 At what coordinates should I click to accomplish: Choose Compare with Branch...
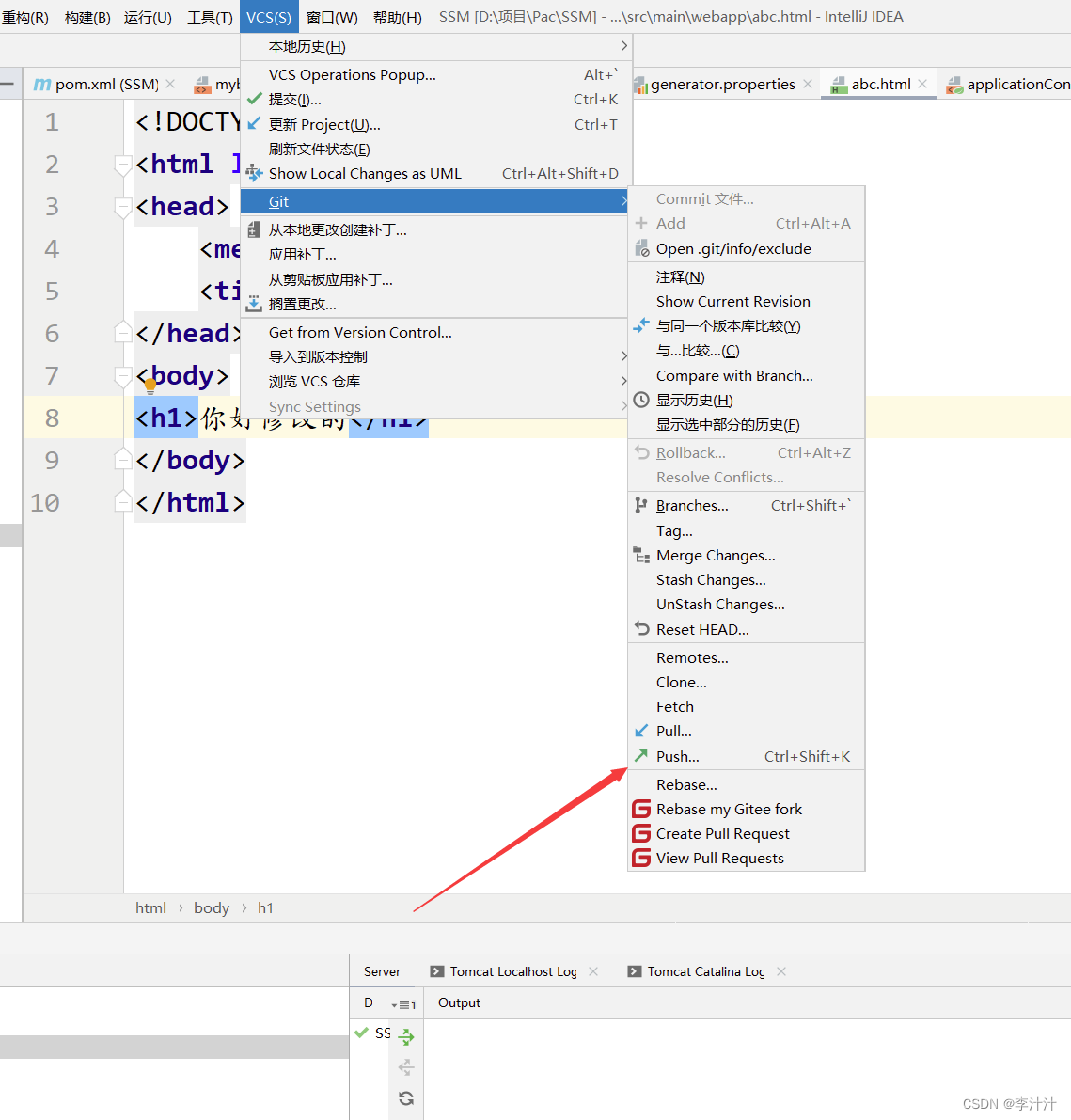747,376
